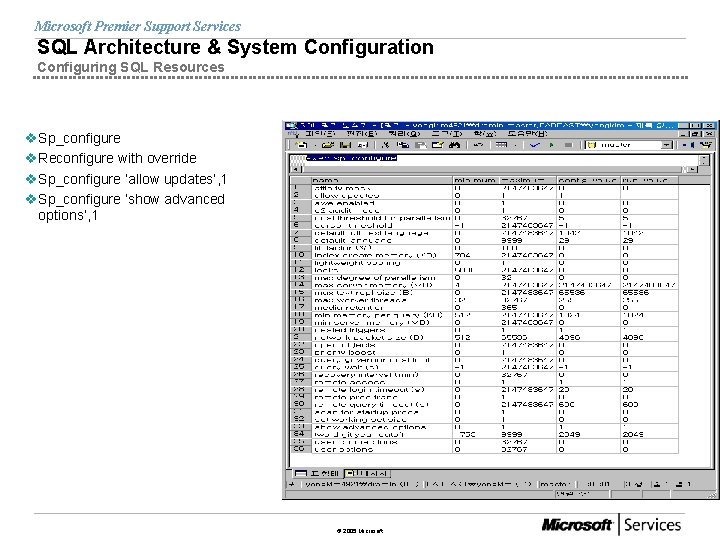Open the Tools menu marked (T)
Image resolution: width=720 pixels, height=540 pixels.
tap(447, 134)
